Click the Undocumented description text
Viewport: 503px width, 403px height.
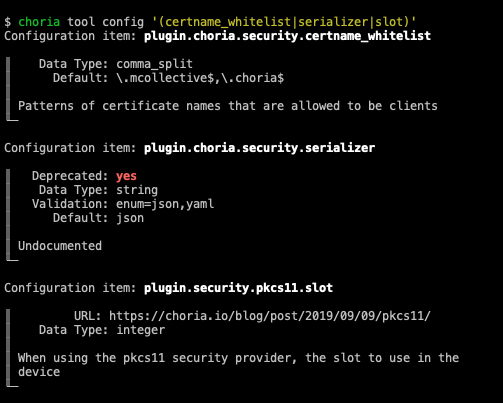click(x=60, y=246)
